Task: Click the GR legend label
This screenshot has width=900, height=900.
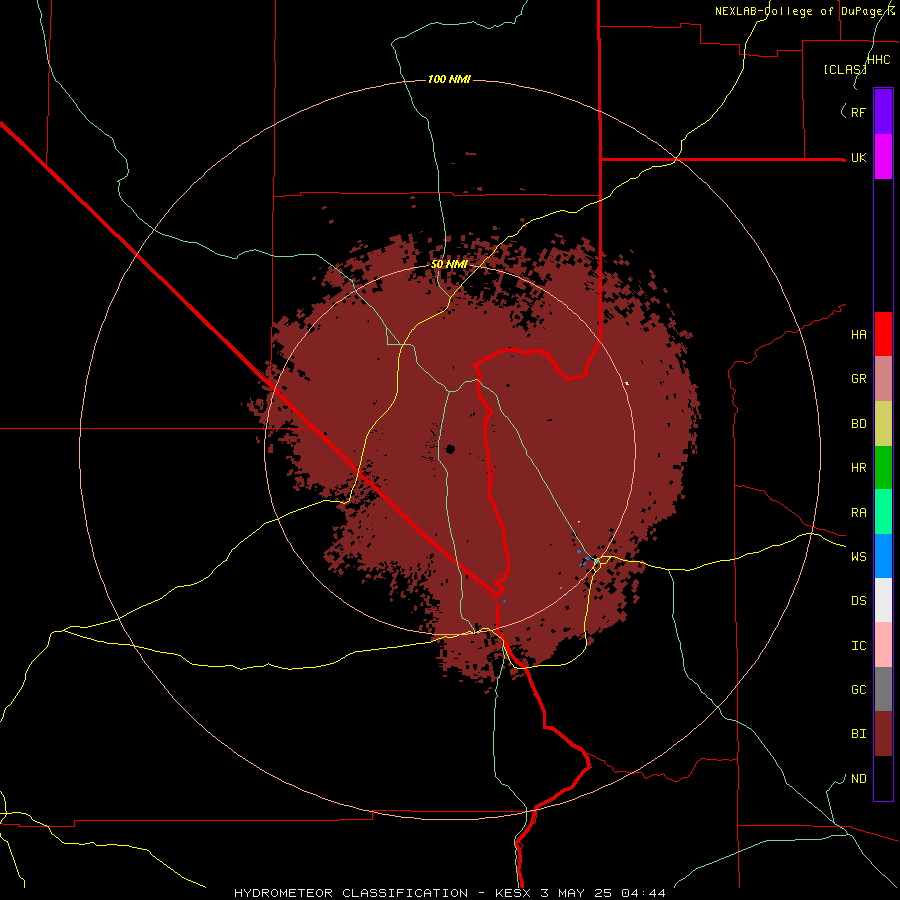Action: tap(858, 379)
